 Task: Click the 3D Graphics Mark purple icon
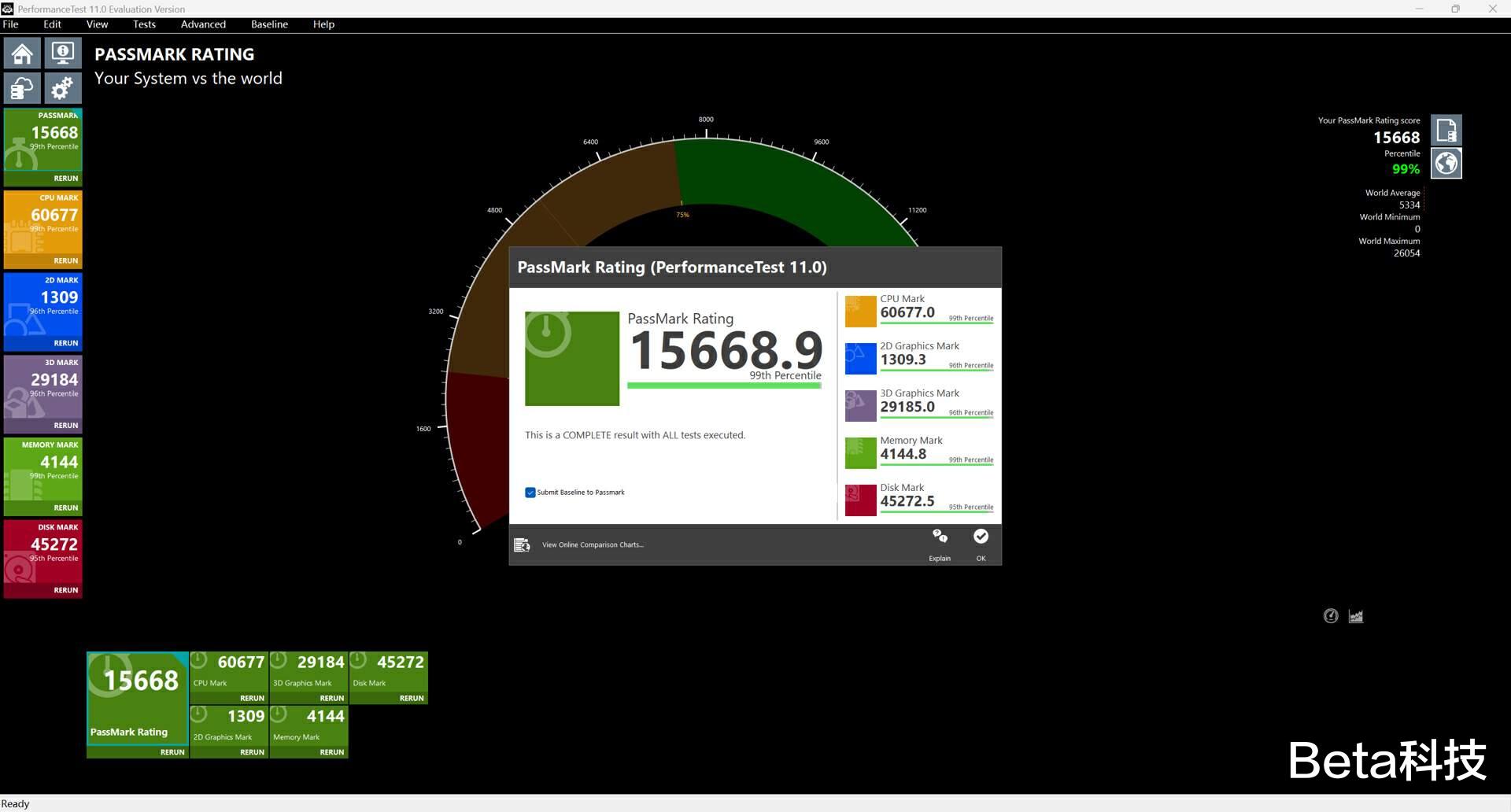[861, 405]
